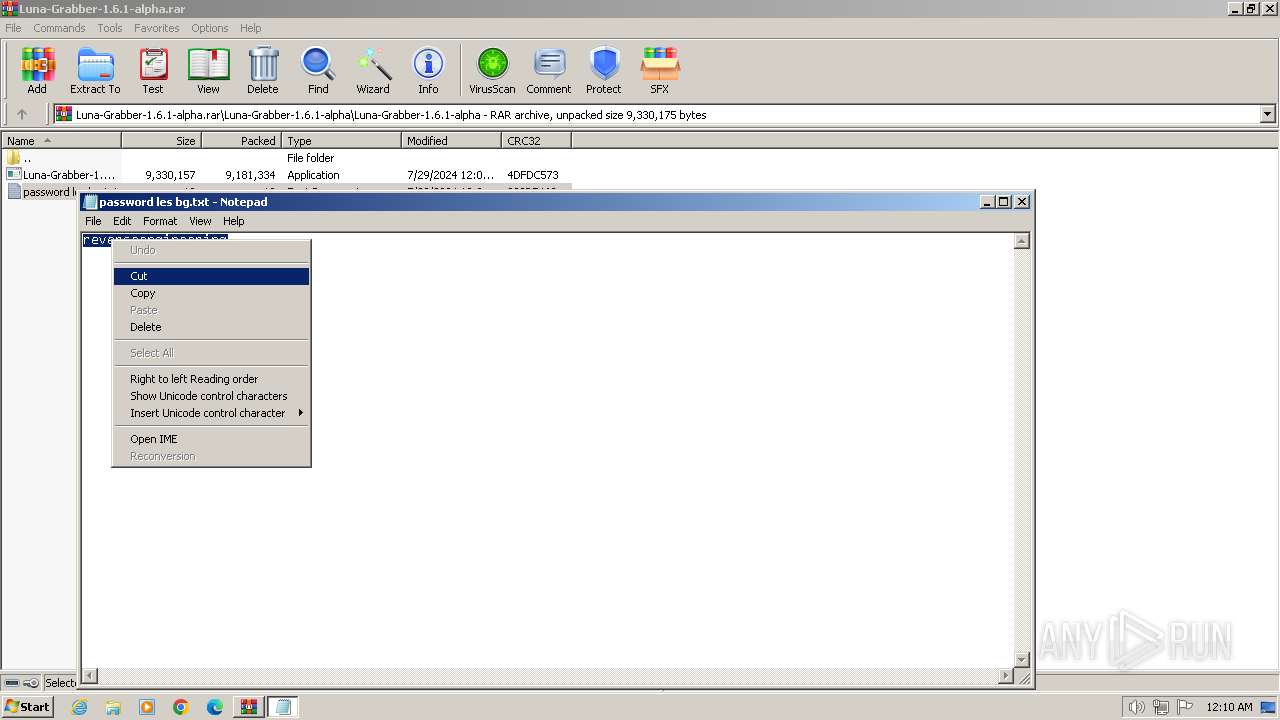Maximize the Notepad window
1280x720 pixels.
pyautogui.click(x=1005, y=201)
